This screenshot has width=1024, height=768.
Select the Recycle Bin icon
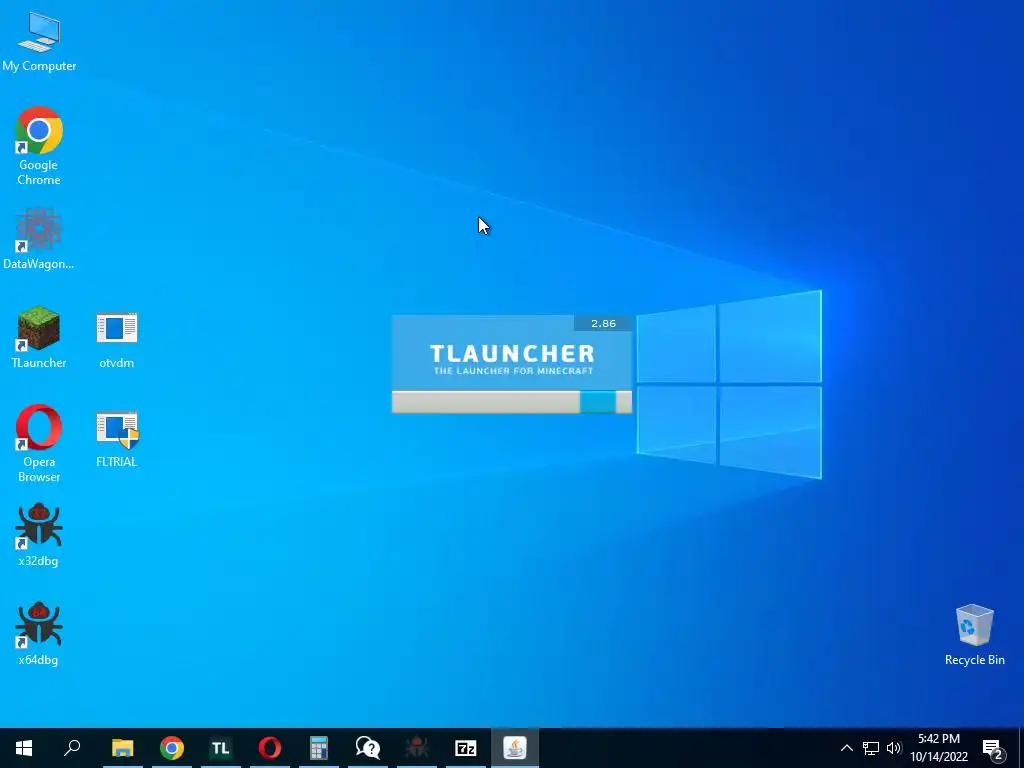[x=974, y=635]
